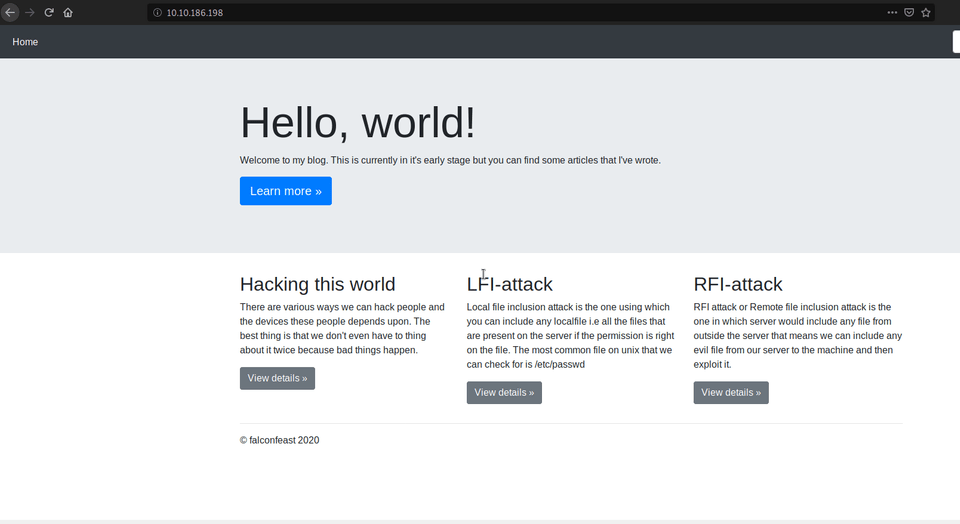
Task: View details for RFI-attack article
Action: [x=731, y=393]
